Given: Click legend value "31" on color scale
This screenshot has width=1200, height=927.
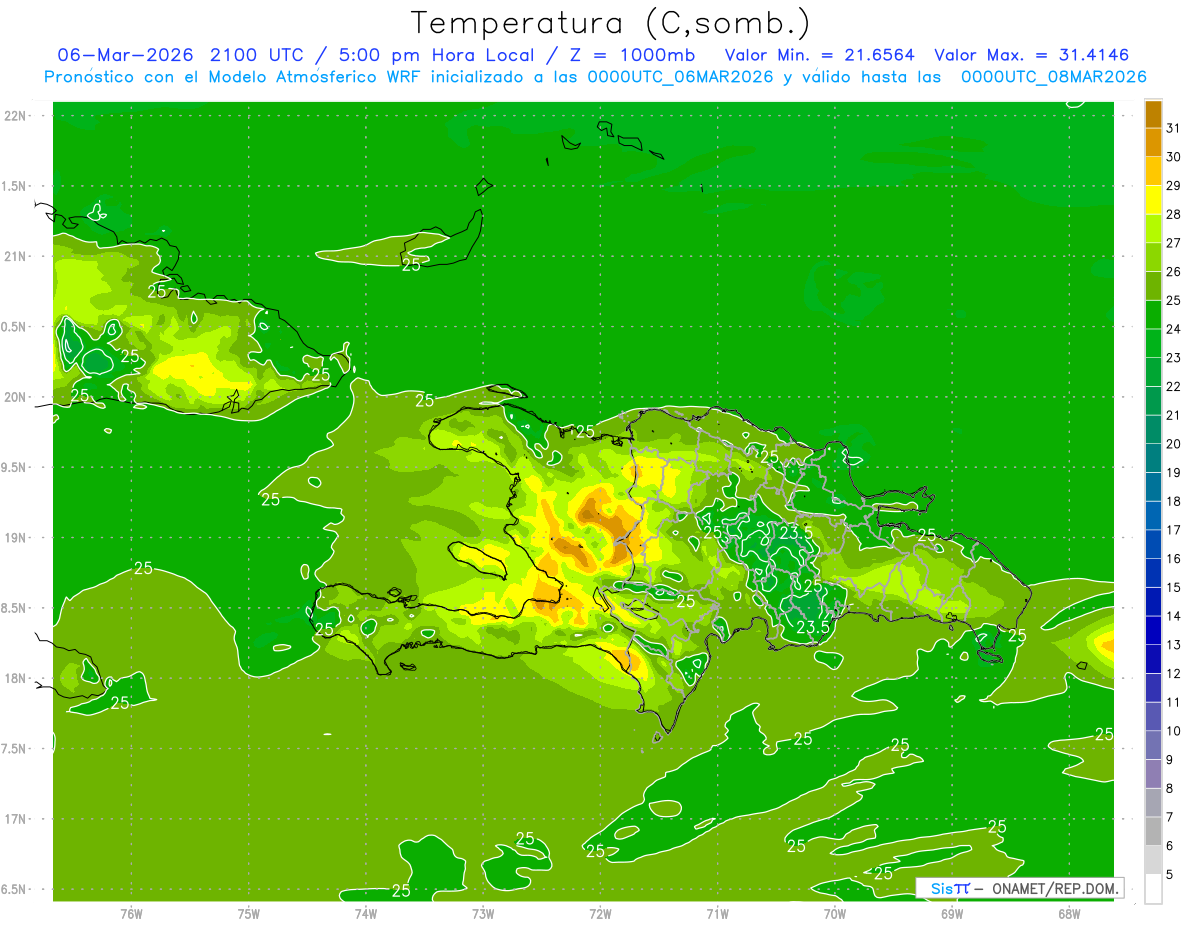Looking at the screenshot, I should [x=1174, y=128].
